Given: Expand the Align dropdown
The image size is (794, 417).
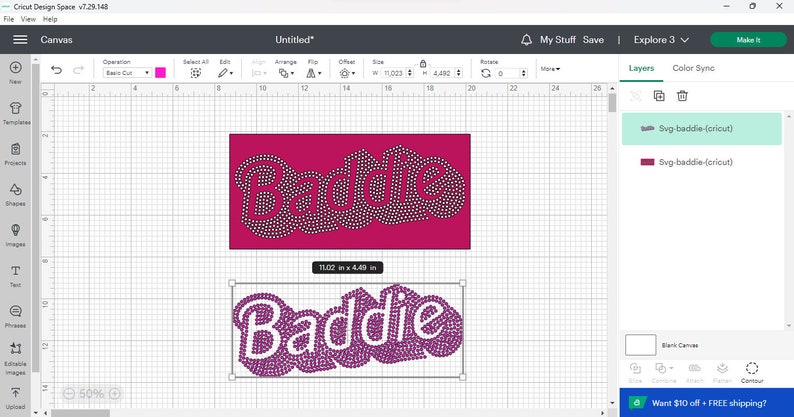Looking at the screenshot, I should point(258,73).
